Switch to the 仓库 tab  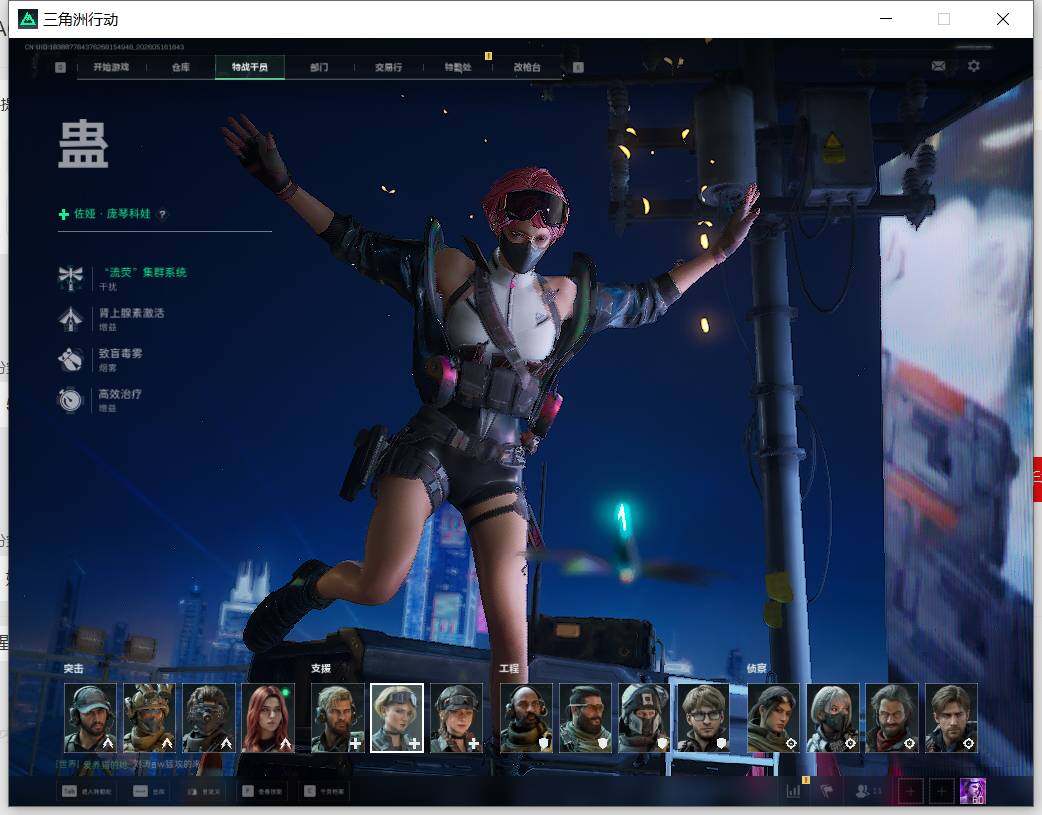pyautogui.click(x=181, y=67)
